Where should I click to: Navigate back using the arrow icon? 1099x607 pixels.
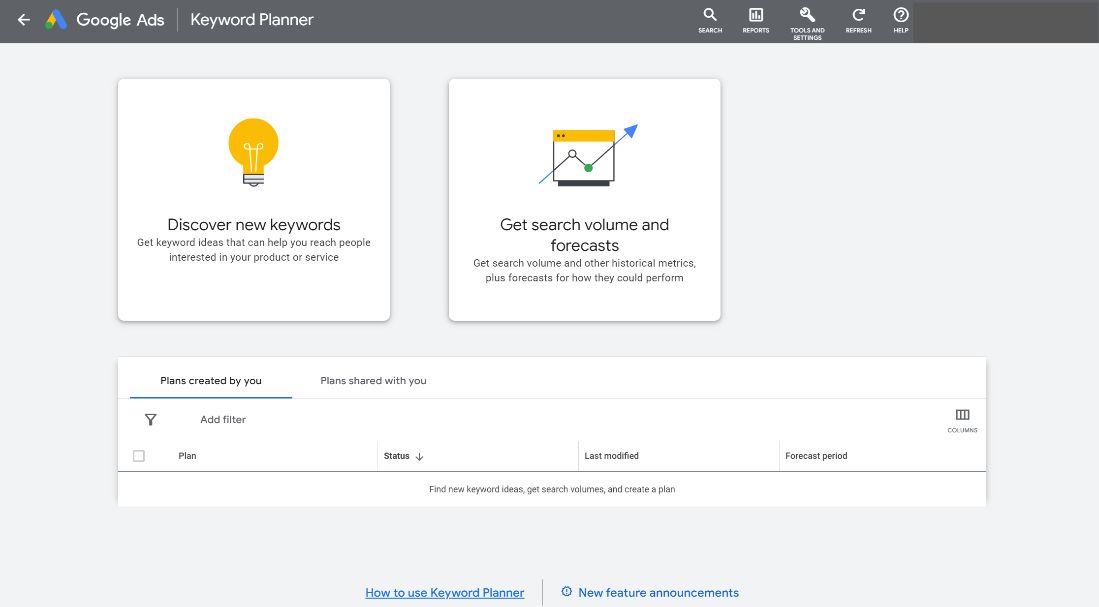tap(23, 20)
